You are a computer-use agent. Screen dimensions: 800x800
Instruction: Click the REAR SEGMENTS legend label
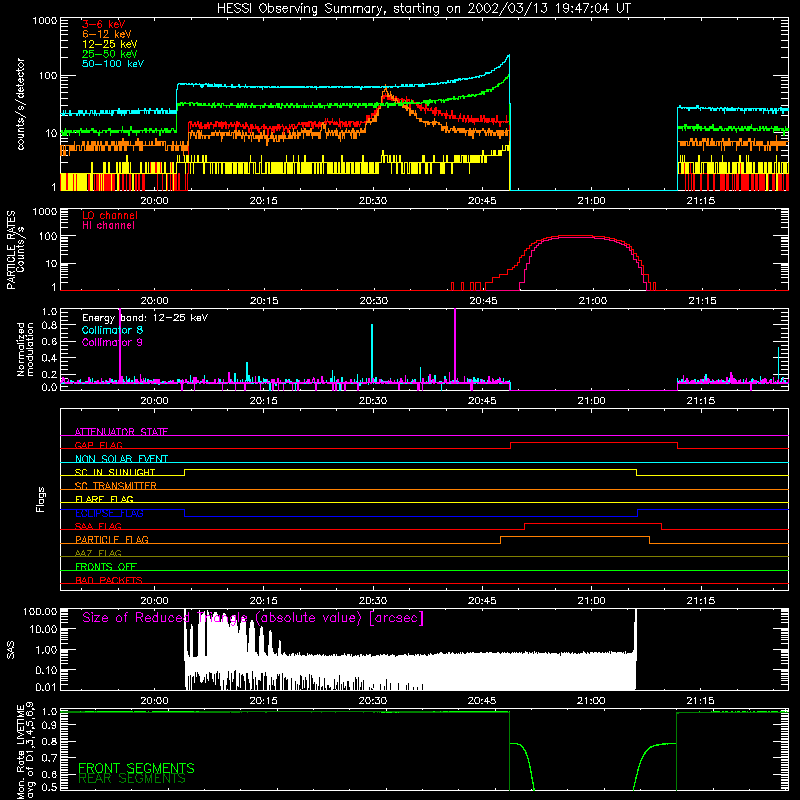(x=132, y=779)
